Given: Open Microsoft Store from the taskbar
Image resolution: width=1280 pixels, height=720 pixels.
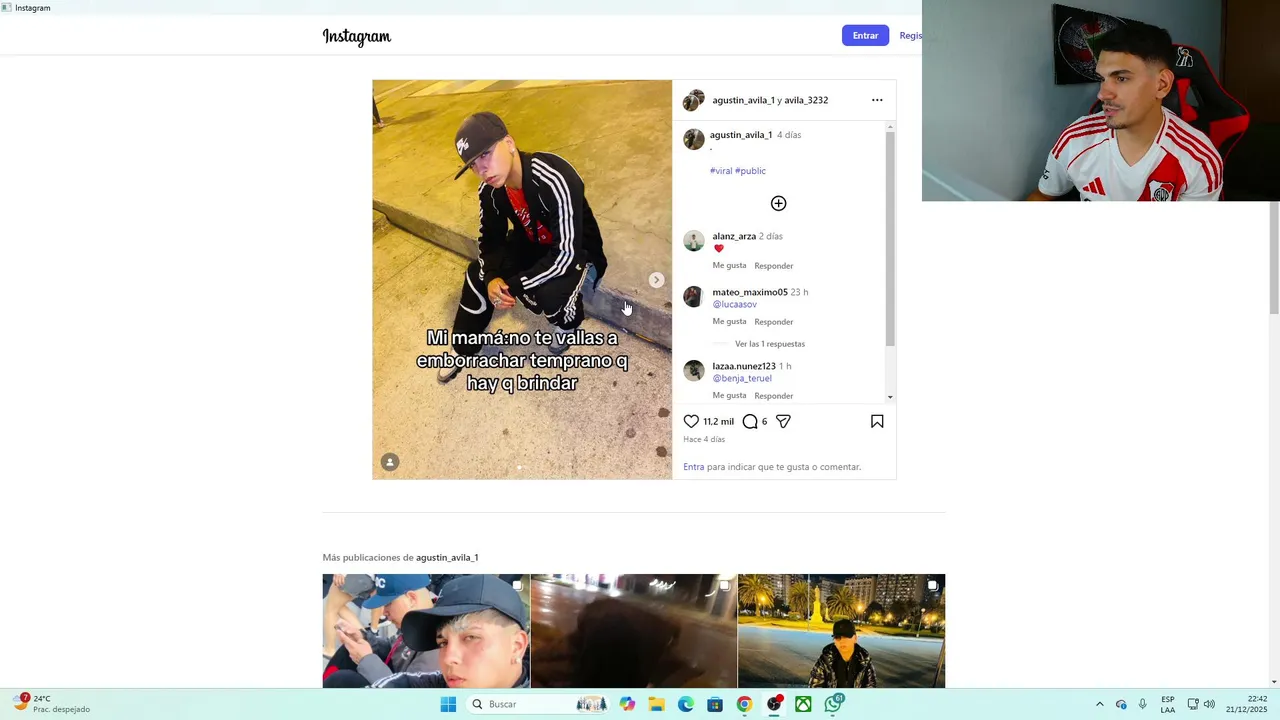Looking at the screenshot, I should pyautogui.click(x=715, y=704).
